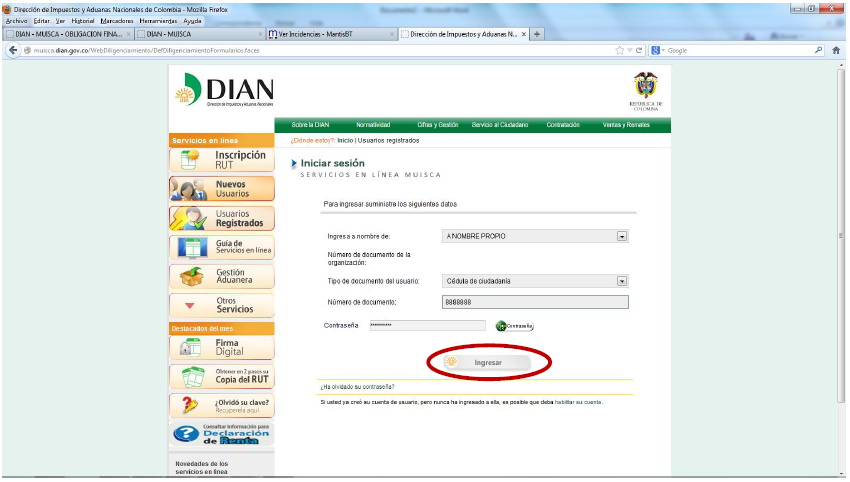Click the Google search box
The width and height of the screenshot is (850, 482).
click(739, 50)
